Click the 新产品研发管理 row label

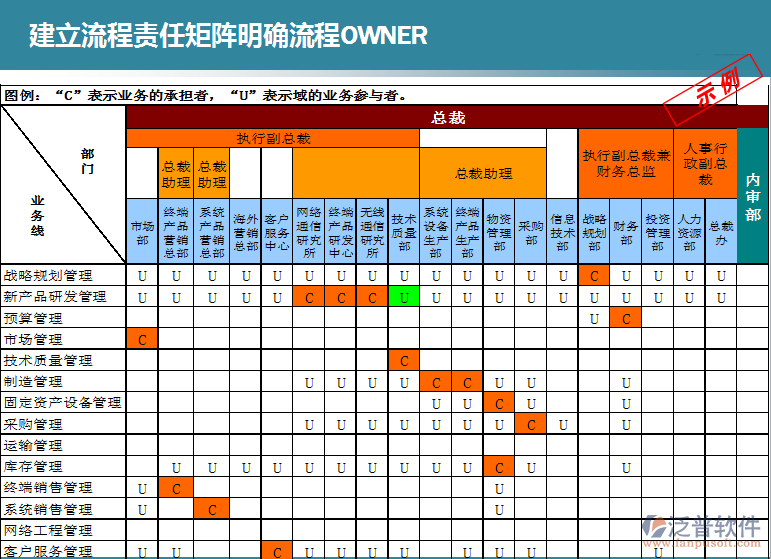coord(55,296)
